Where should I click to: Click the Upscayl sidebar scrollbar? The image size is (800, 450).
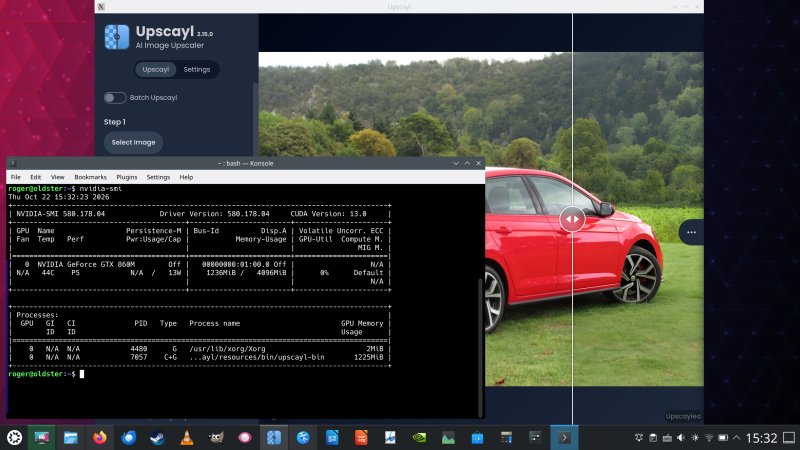pos(255,117)
